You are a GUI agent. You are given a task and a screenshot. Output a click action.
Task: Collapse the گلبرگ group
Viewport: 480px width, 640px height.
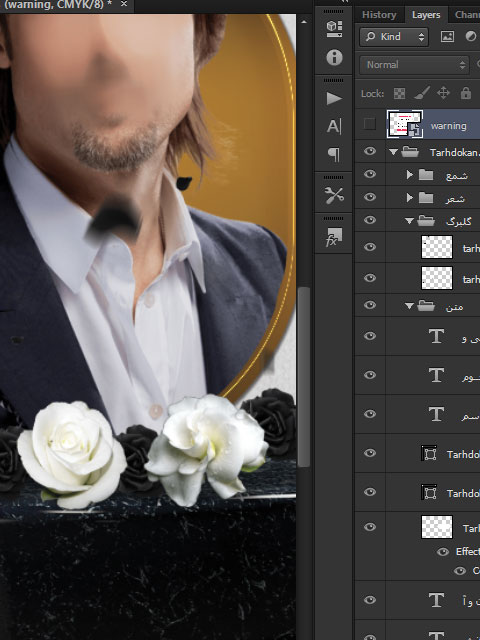coord(409,221)
